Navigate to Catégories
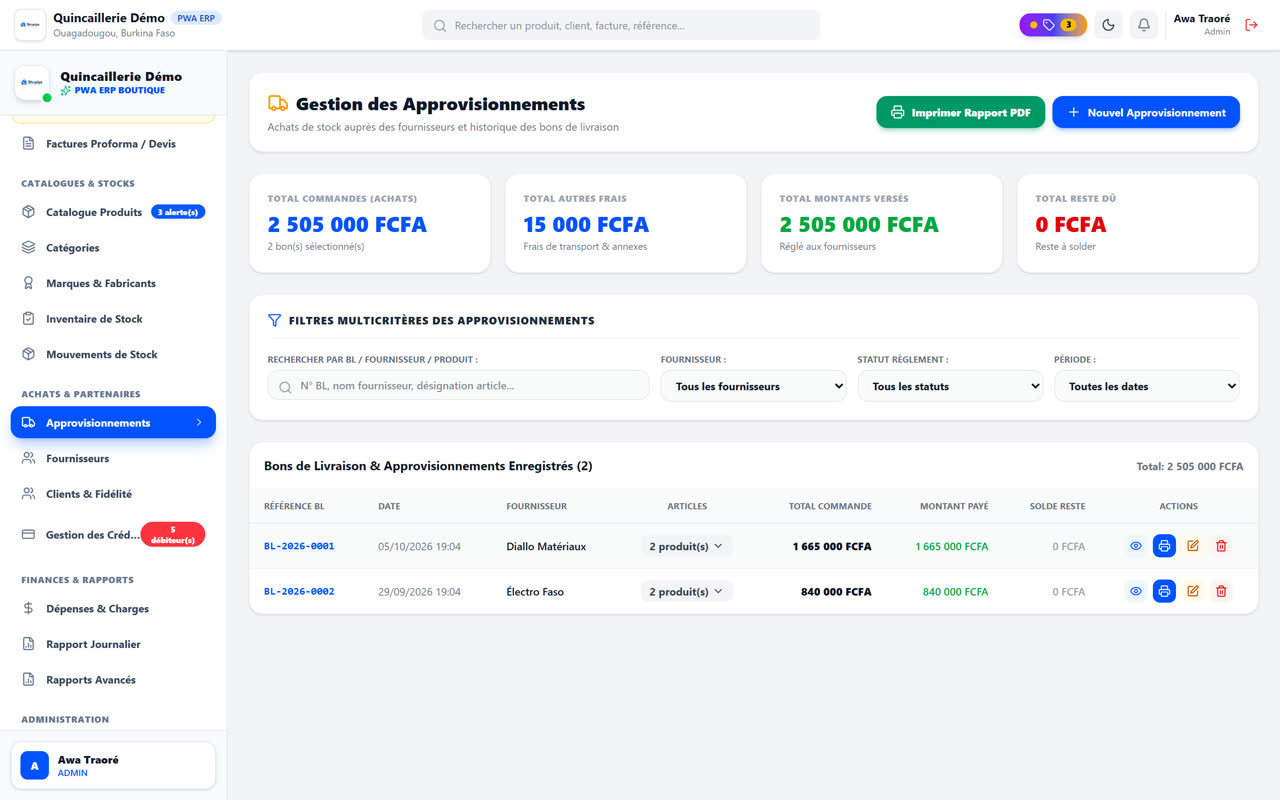The image size is (1280, 800). (x=113, y=248)
